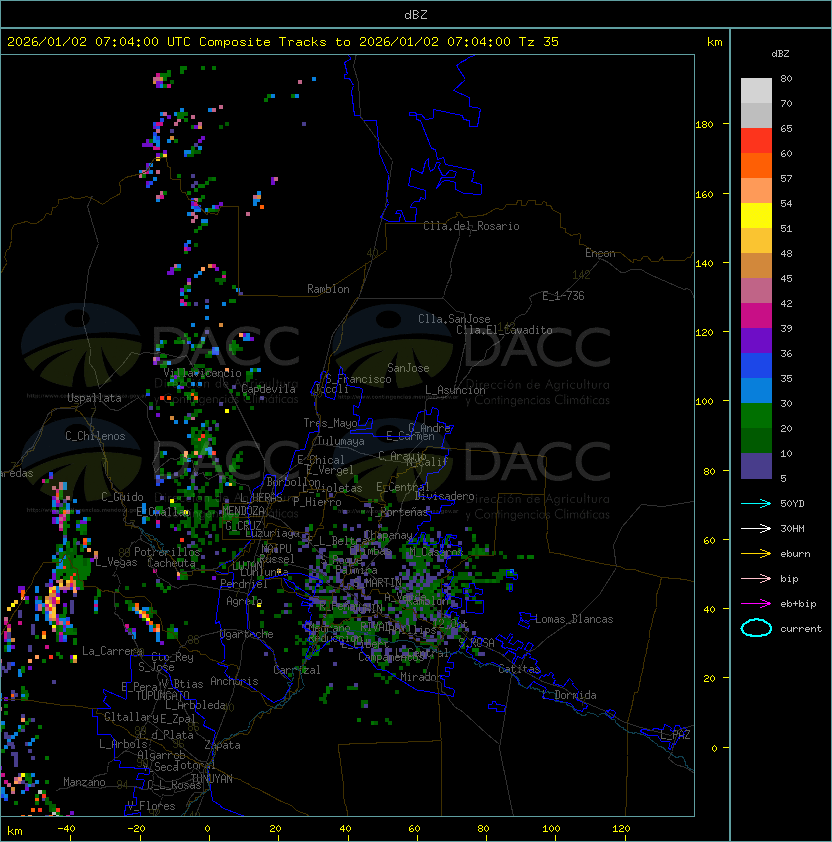Click the 'Lomas_Blancas' map label

tap(574, 619)
